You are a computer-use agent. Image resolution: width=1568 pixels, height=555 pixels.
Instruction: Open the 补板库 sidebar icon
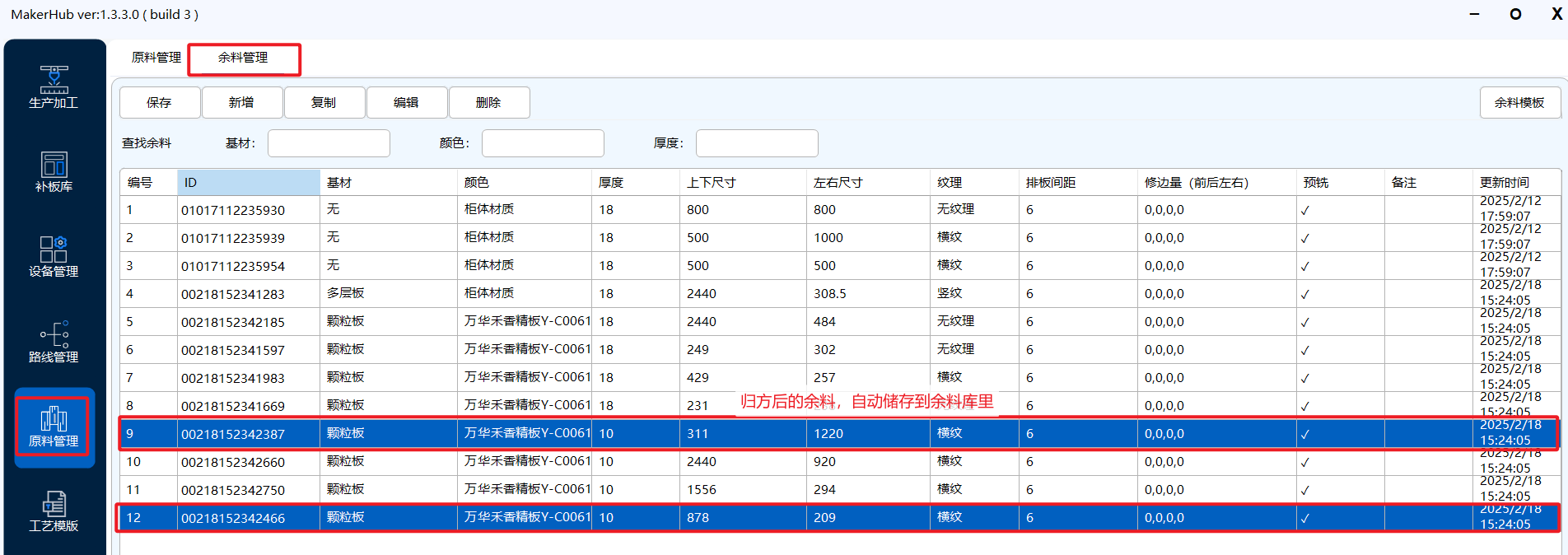(54, 171)
